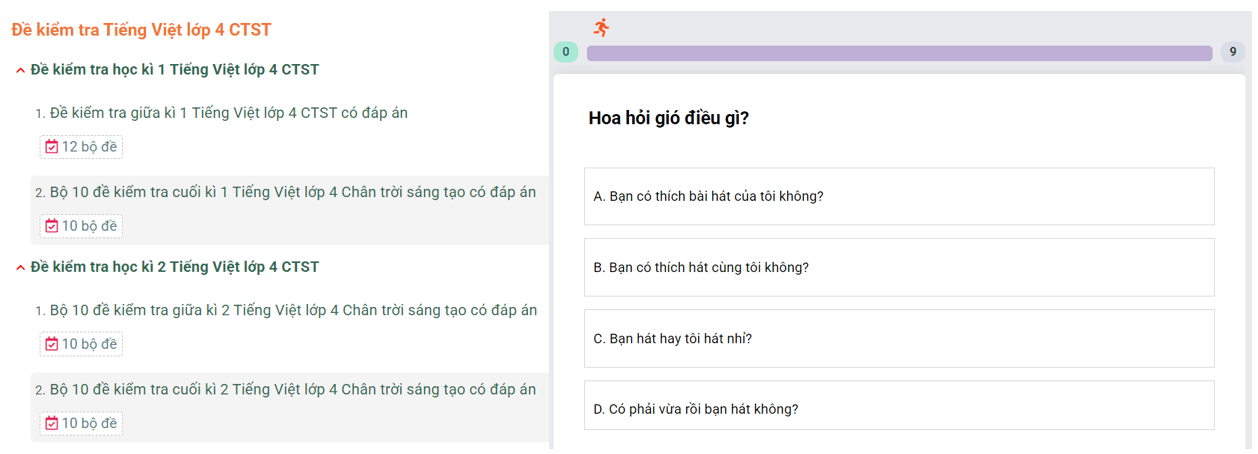
Task: Collapse the "Đề kiểm tra học kì 2" section chevron
Action: tap(20, 267)
